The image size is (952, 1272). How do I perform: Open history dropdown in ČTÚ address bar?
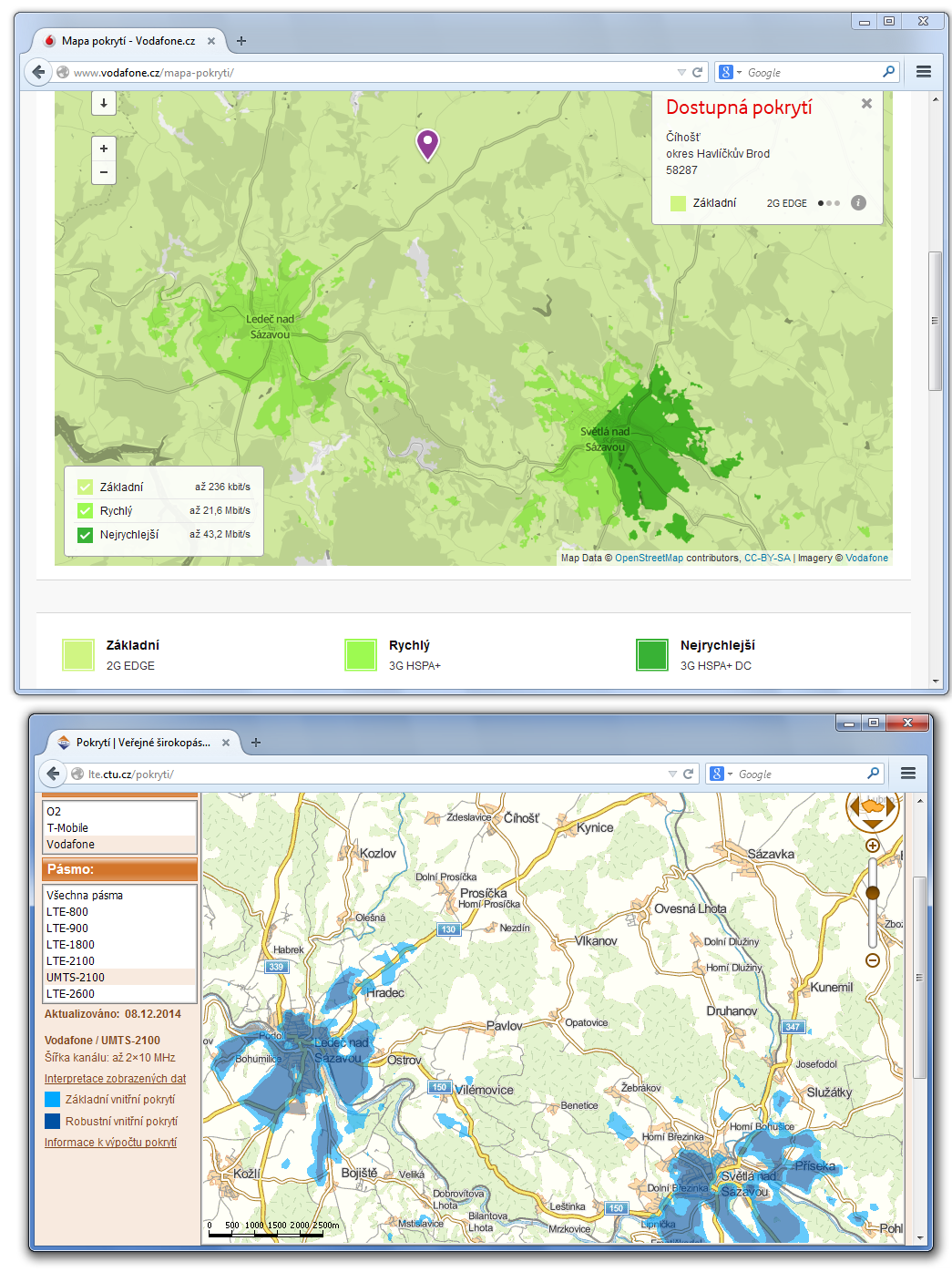[x=672, y=774]
